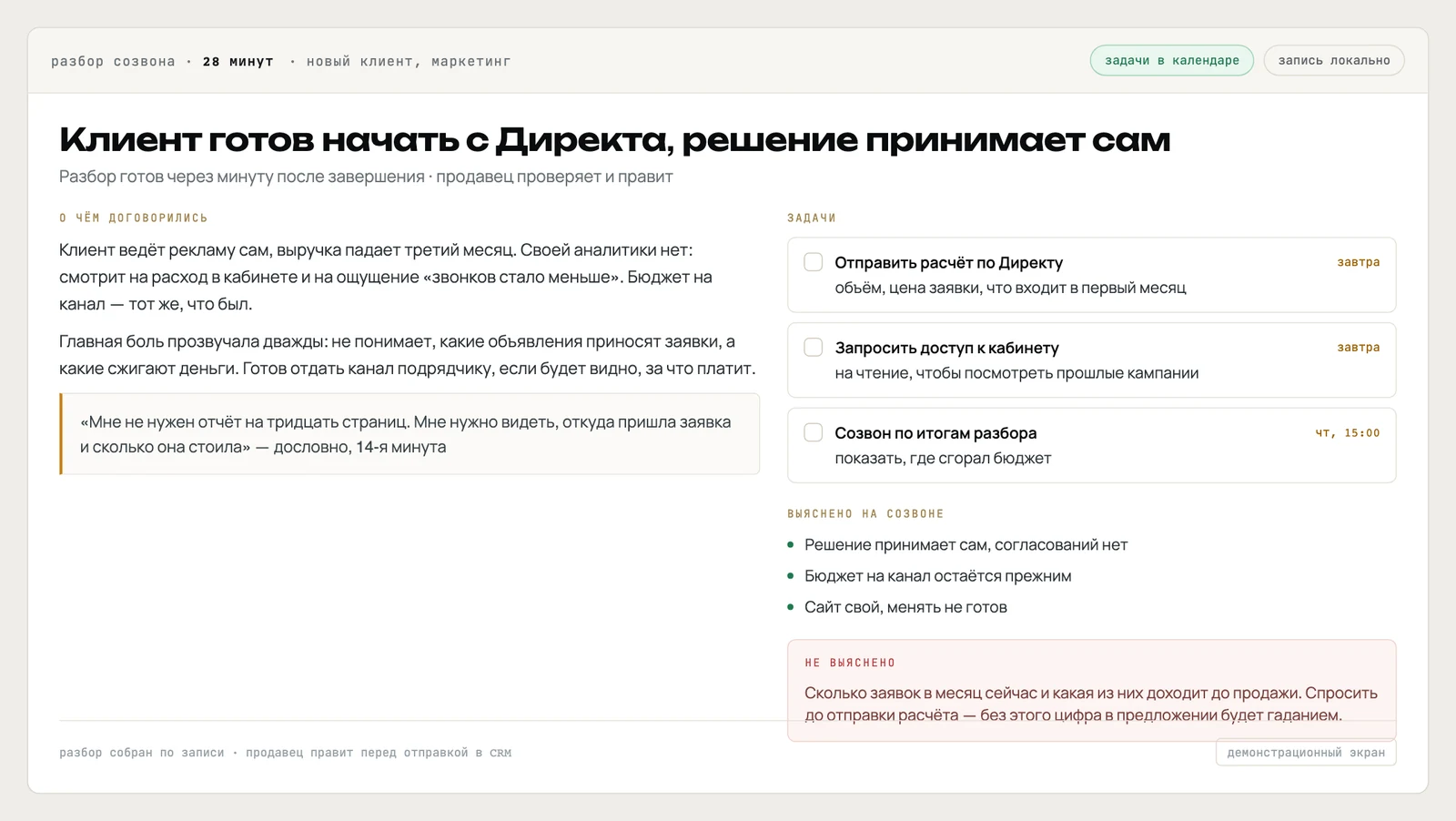
Task: Click the '28 минут' duration in header
Action: point(238,62)
